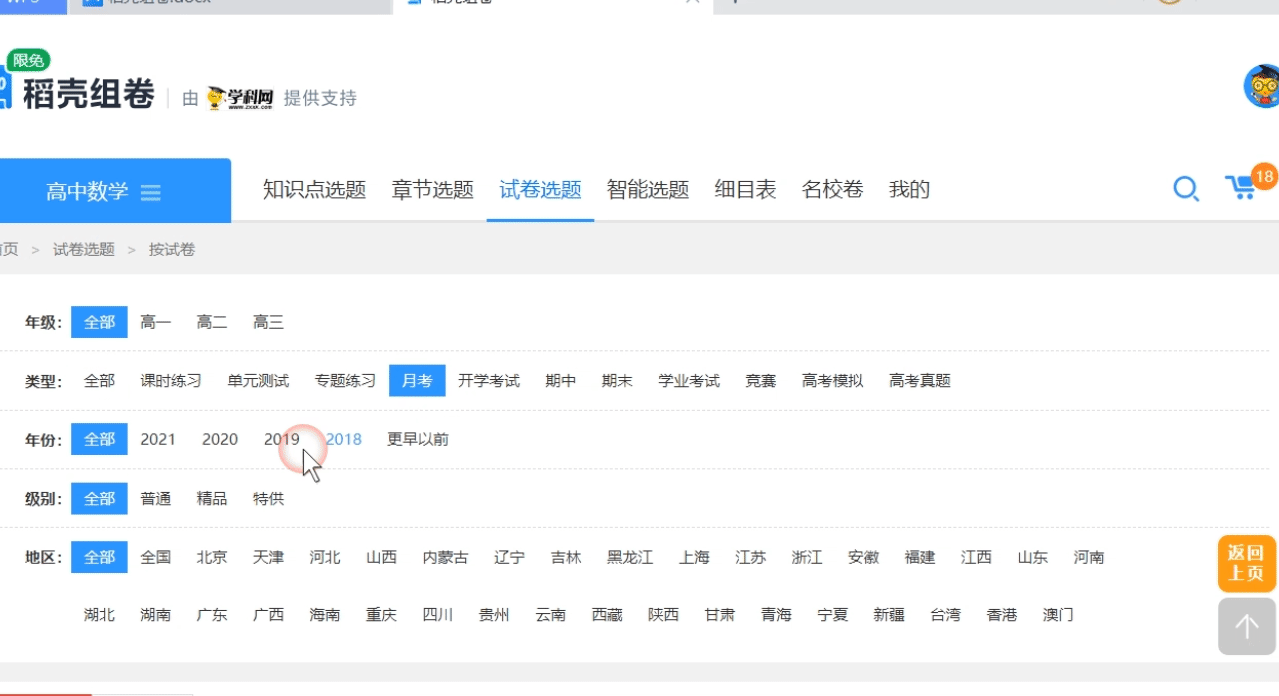The image size is (1279, 696).
Task: Click the 学科网 logo
Action: pyautogui.click(x=239, y=98)
